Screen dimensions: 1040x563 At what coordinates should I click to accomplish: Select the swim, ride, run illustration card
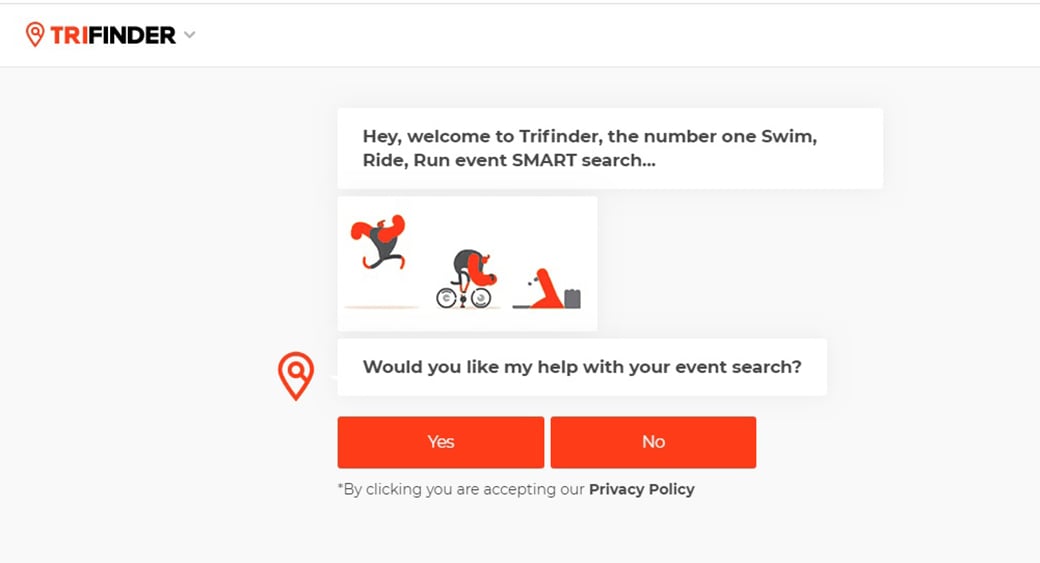click(467, 263)
